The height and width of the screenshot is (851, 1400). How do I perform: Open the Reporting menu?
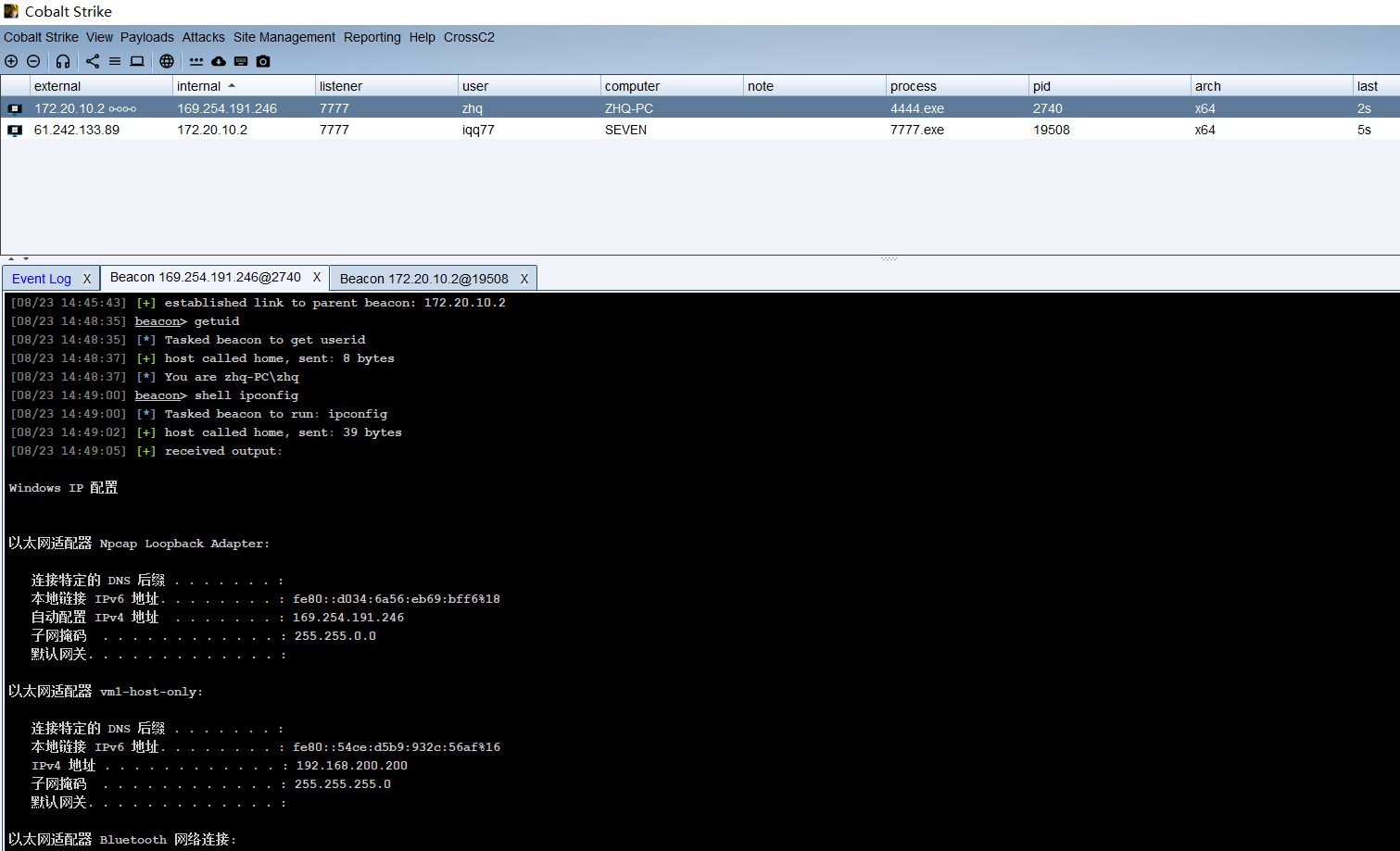(x=372, y=37)
